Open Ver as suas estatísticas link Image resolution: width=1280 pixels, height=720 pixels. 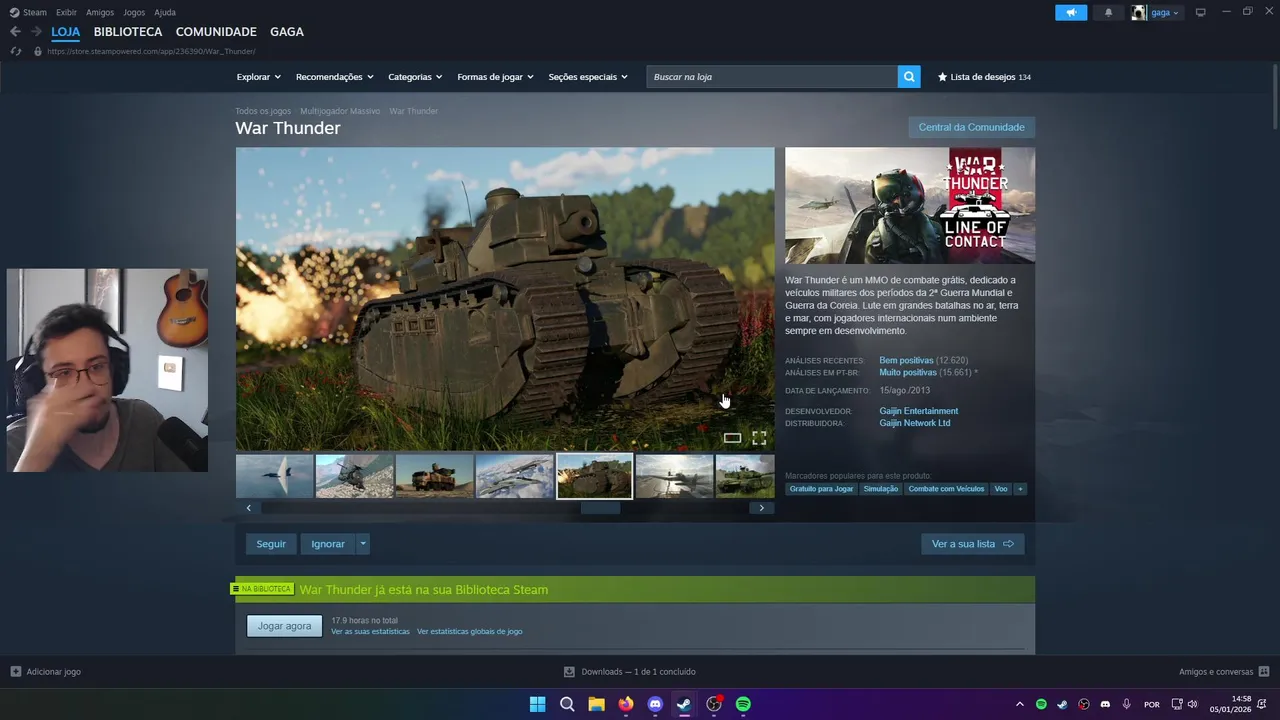(370, 632)
